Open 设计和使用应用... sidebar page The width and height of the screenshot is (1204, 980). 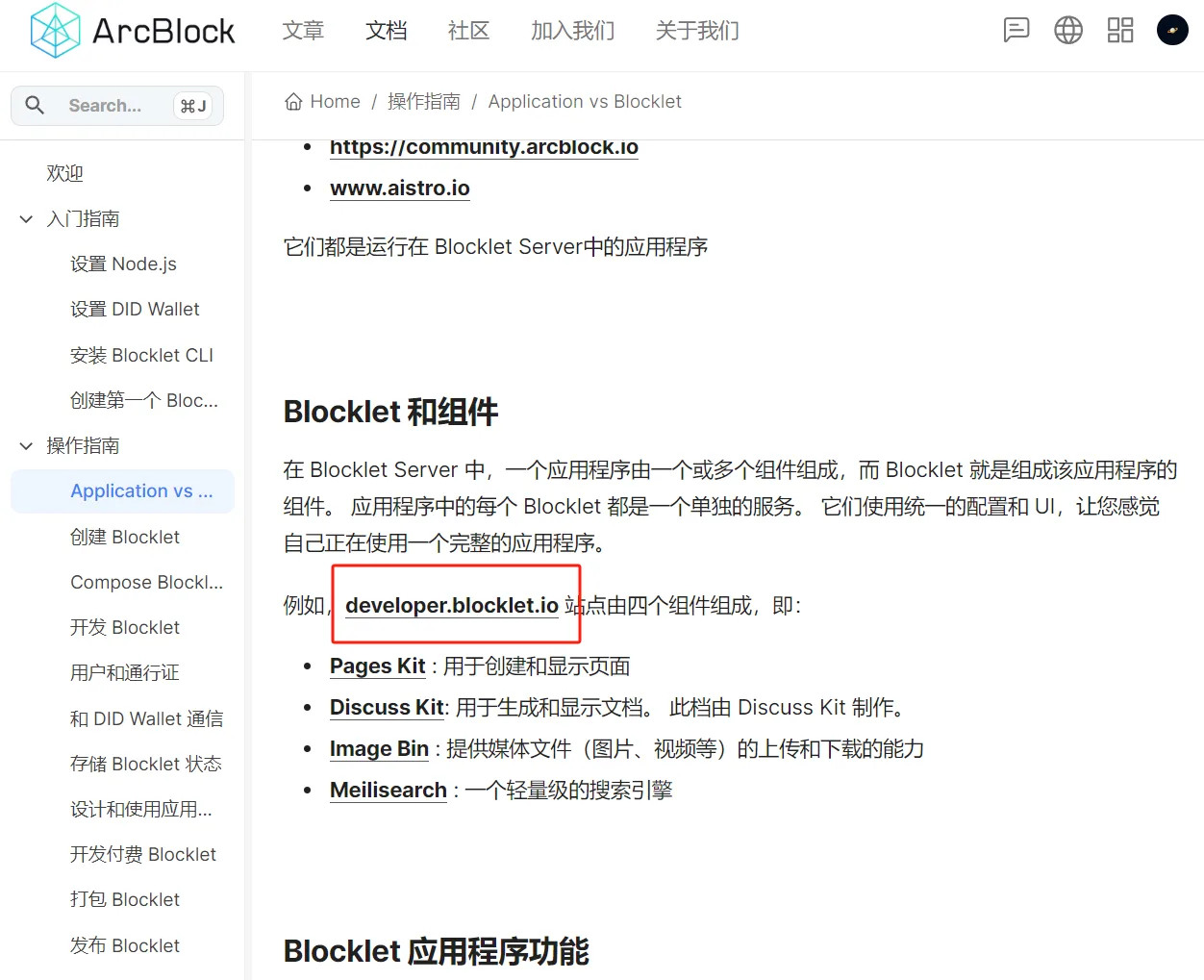coord(141,810)
